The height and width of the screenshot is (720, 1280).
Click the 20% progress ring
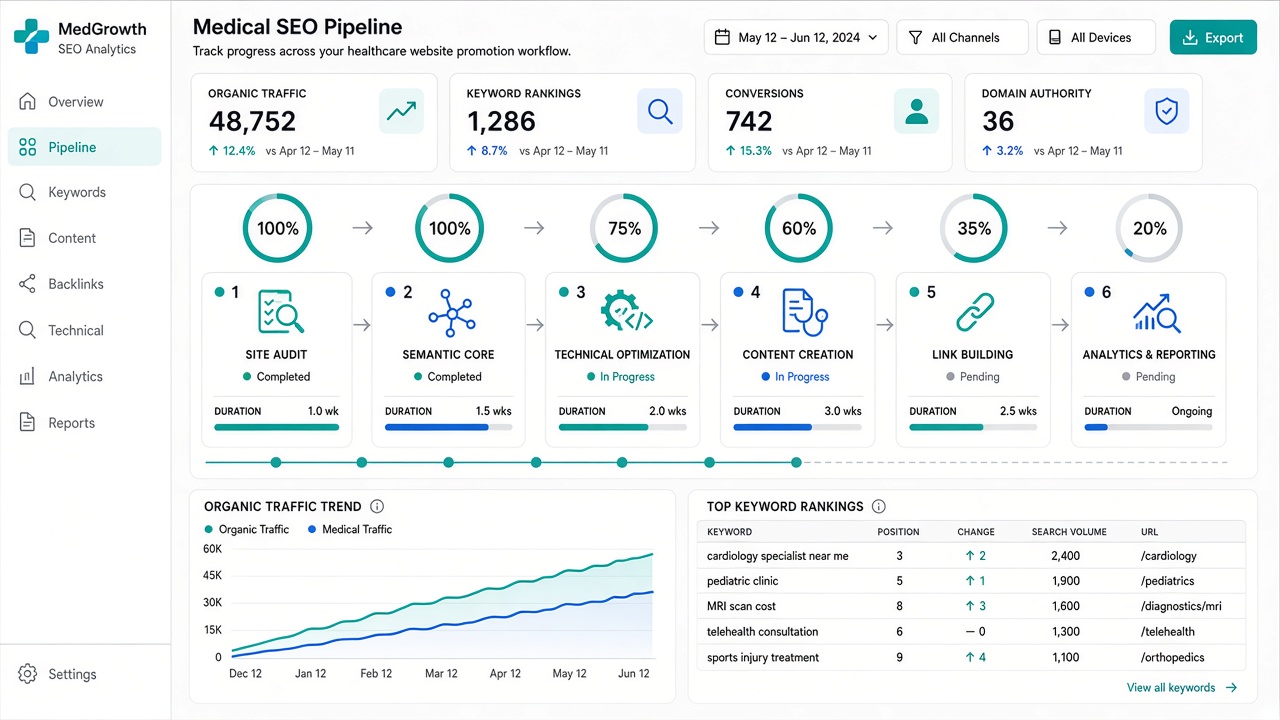(1149, 228)
